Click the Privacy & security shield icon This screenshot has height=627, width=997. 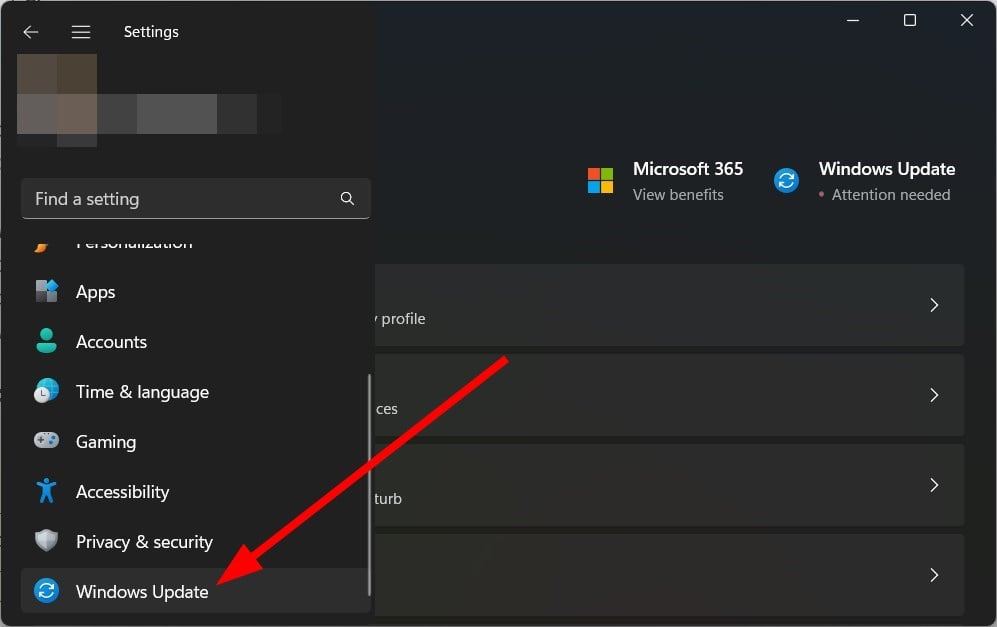click(46, 541)
